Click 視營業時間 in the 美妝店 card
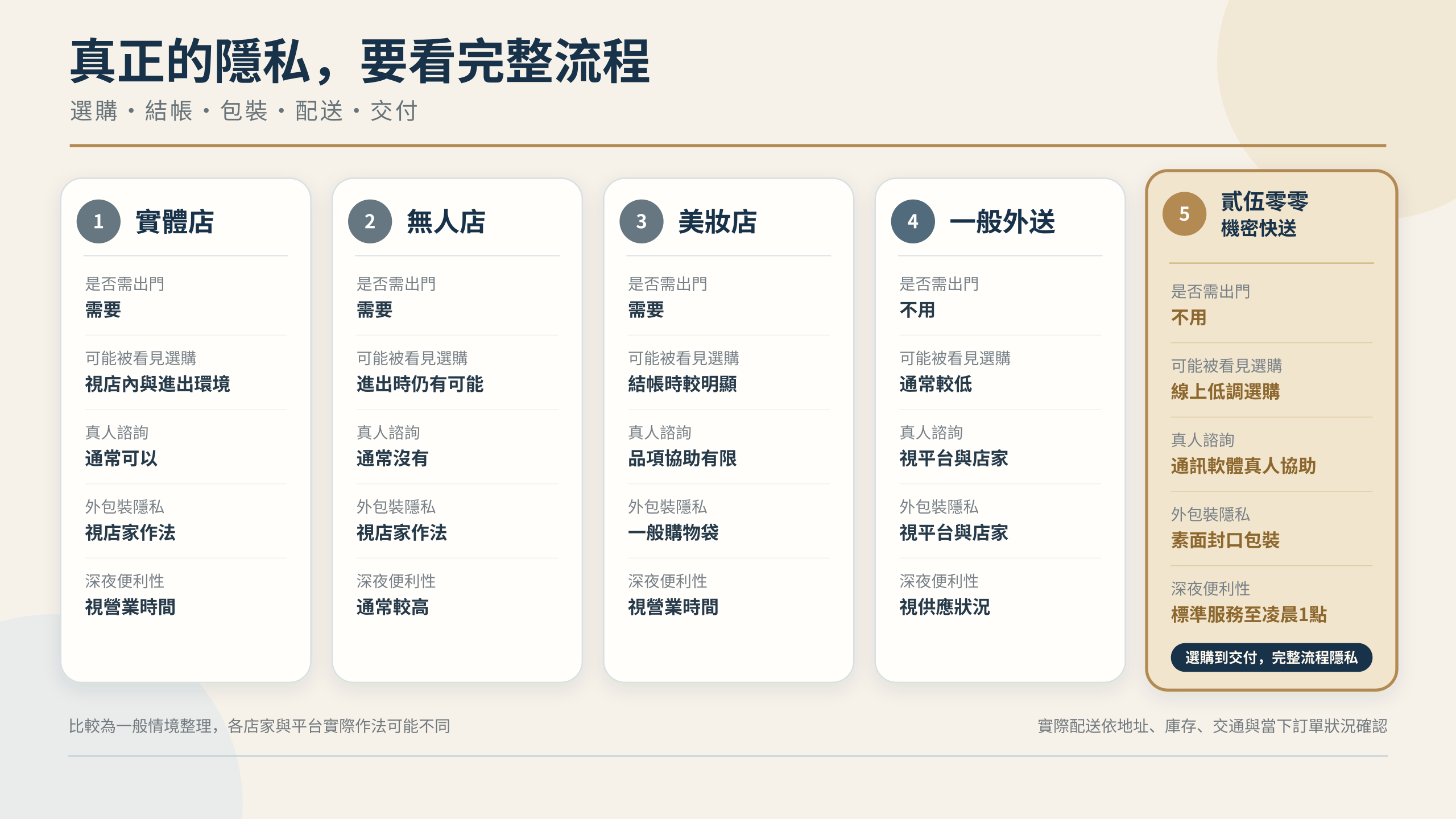The height and width of the screenshot is (819, 1456). click(x=673, y=607)
